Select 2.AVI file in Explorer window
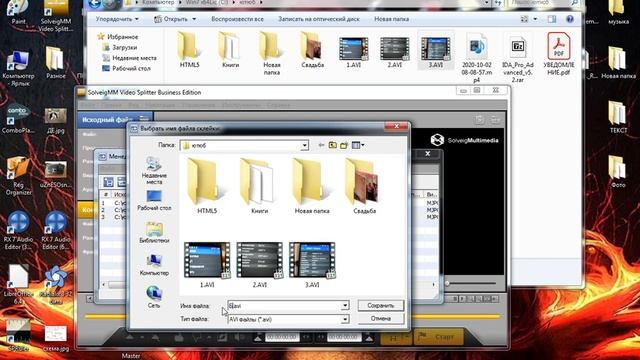The image size is (640, 360). [394, 52]
